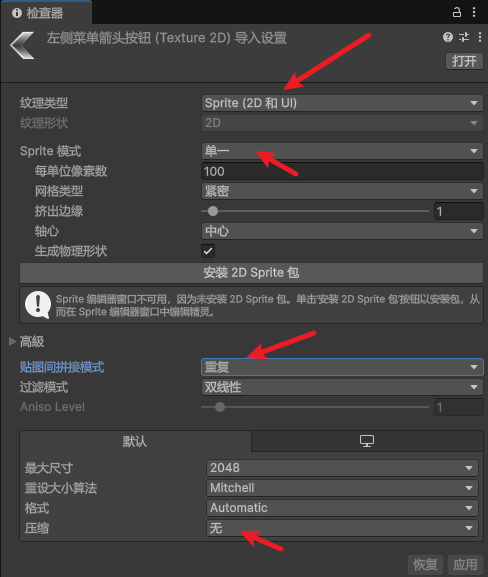The image size is (488, 577).
Task: Click the 过滤模式 label
Action: pos(44,387)
